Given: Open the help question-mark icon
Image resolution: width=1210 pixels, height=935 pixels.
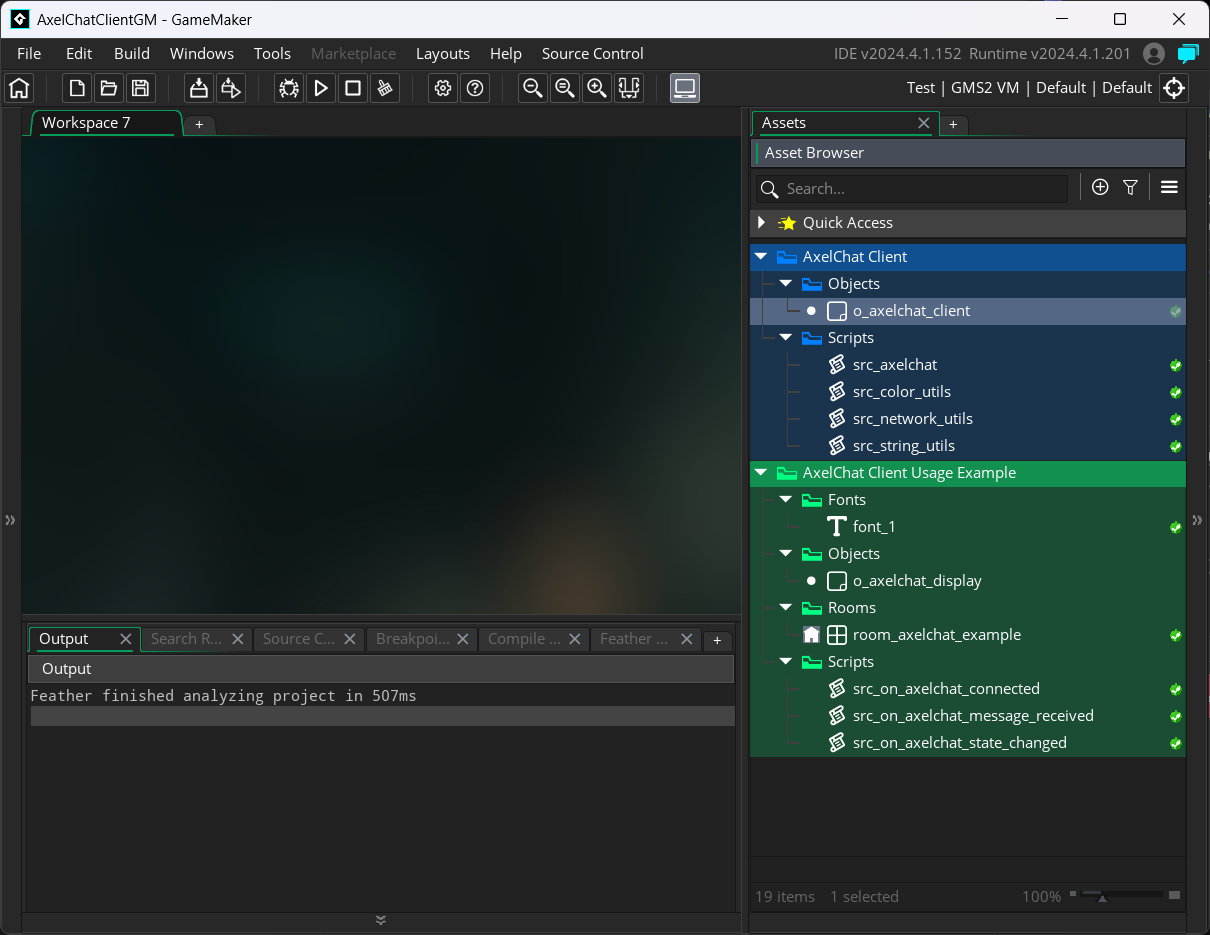Looking at the screenshot, I should (x=475, y=88).
